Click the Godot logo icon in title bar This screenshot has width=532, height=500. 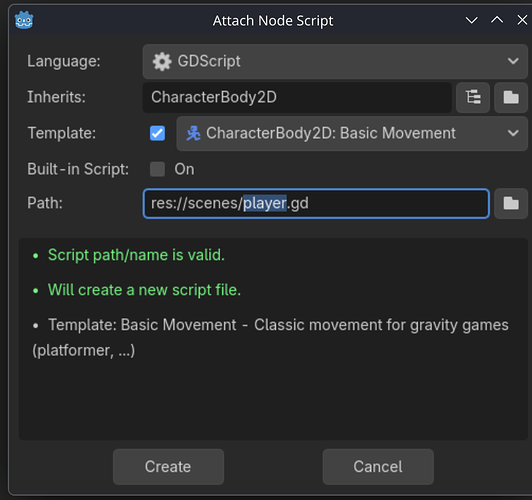[x=24, y=20]
